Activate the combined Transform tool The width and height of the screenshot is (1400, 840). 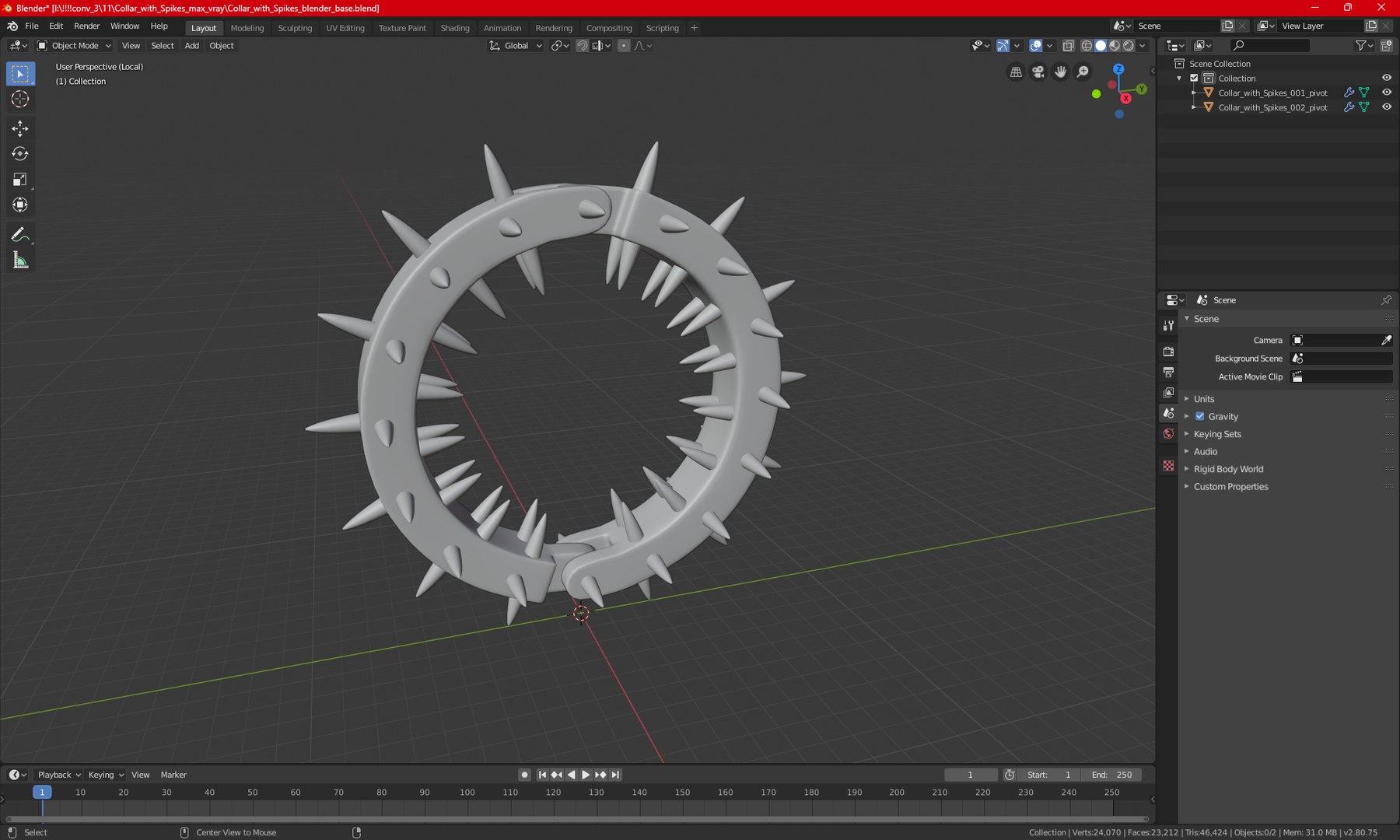(20, 205)
